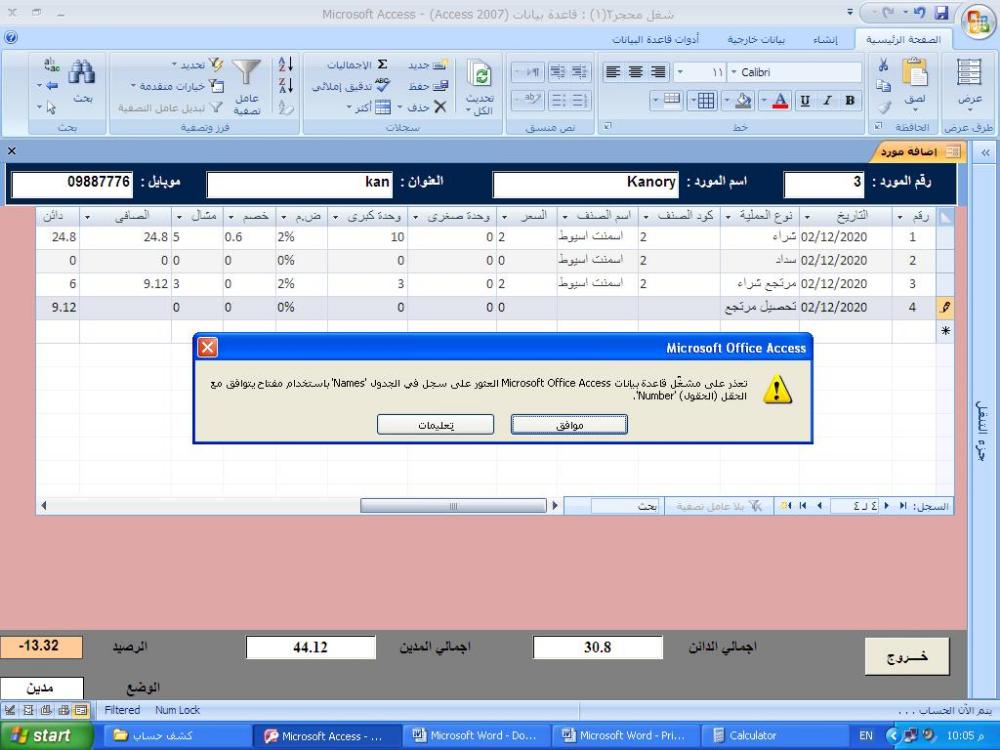Open dropdown arrow of نوع العملية column
Screen dimensions: 1000x750
(x=728, y=217)
